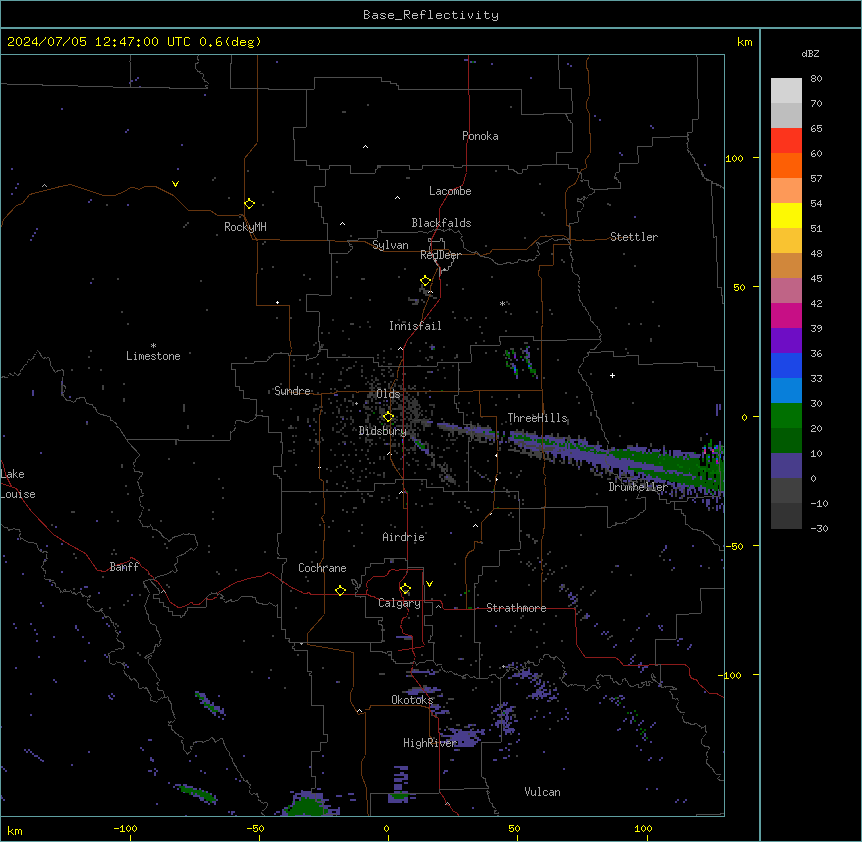Click the yellow V marker northwest of RockyMH
This screenshot has width=862, height=842.
175,184
